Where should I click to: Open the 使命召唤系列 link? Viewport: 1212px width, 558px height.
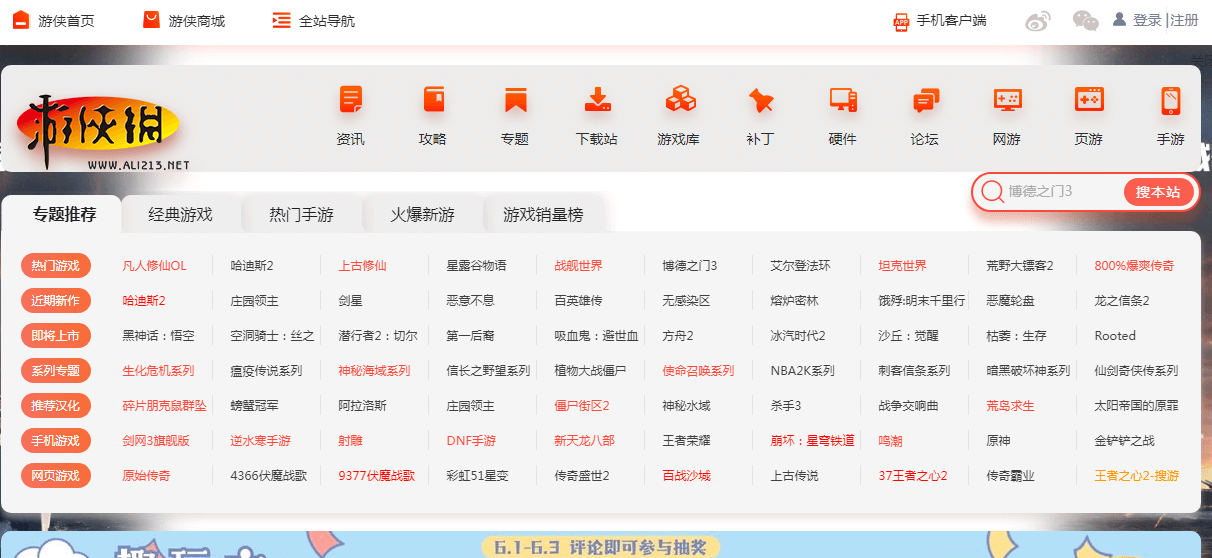coord(698,371)
